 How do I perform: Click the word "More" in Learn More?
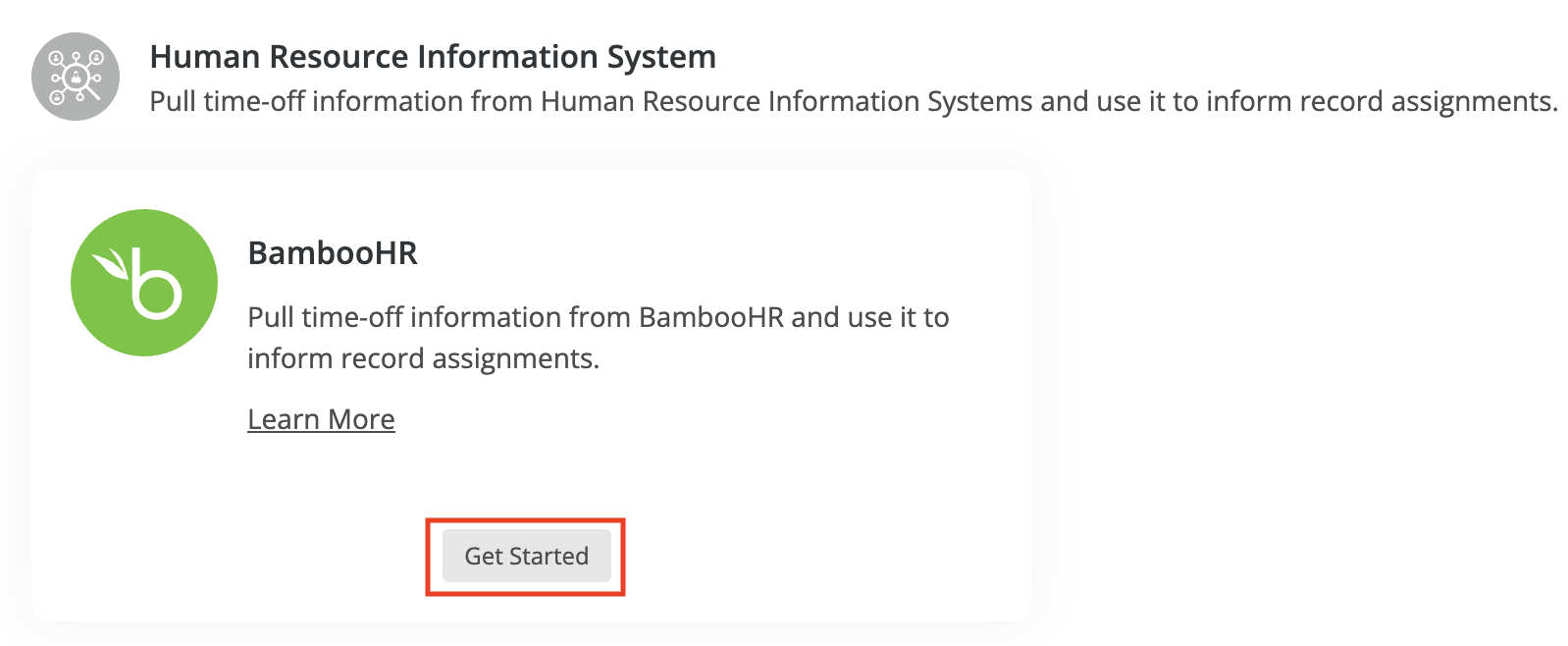[361, 419]
